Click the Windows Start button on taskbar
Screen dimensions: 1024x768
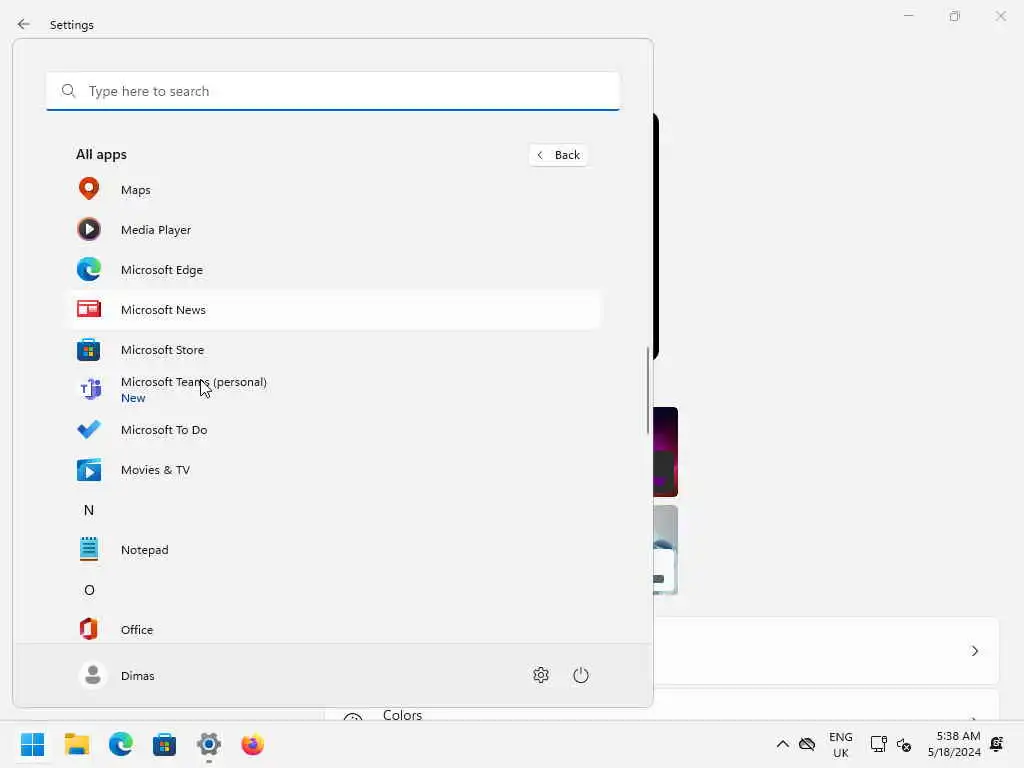coord(33,744)
